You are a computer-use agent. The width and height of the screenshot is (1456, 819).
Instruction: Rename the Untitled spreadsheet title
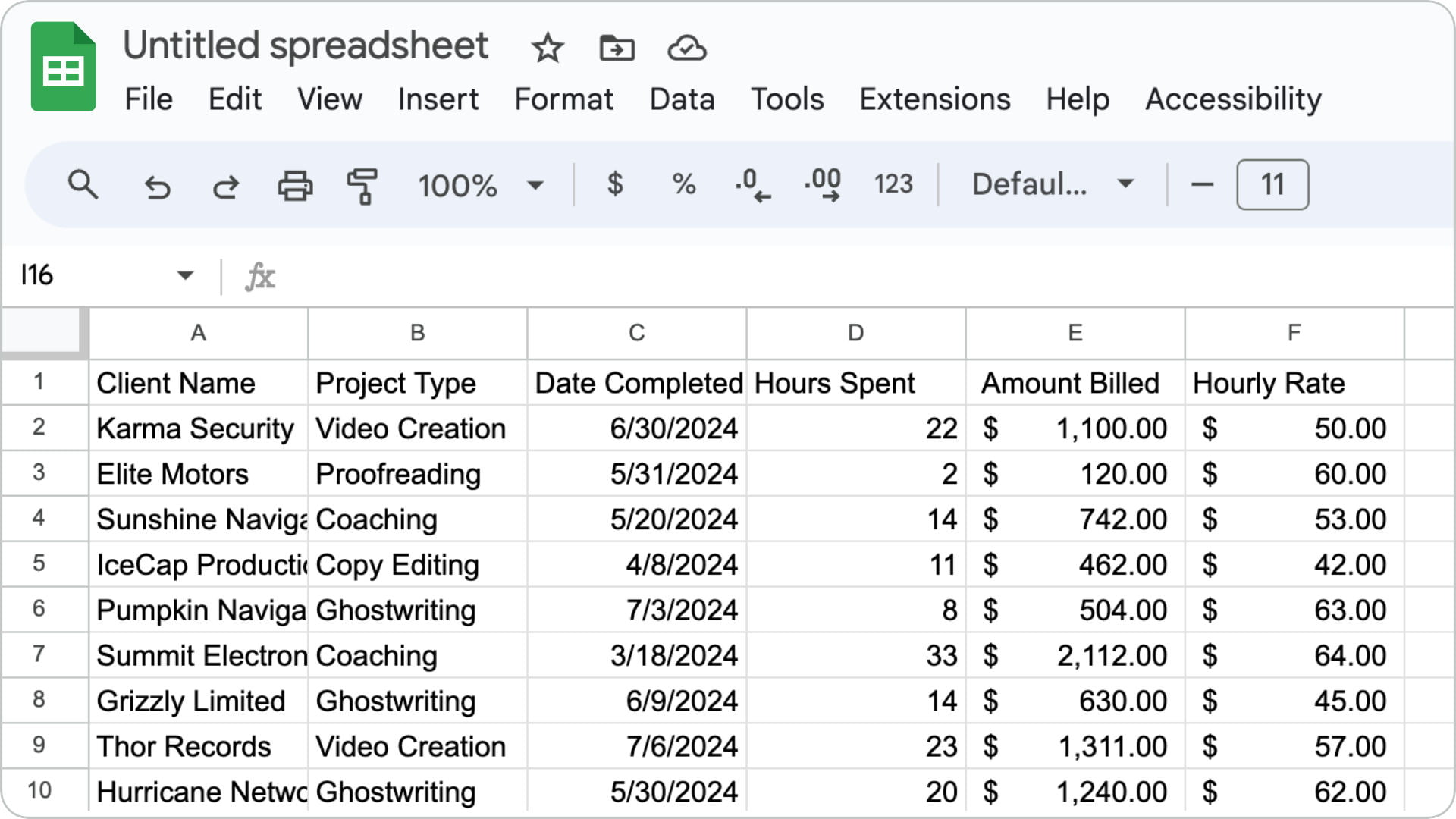pyautogui.click(x=306, y=45)
